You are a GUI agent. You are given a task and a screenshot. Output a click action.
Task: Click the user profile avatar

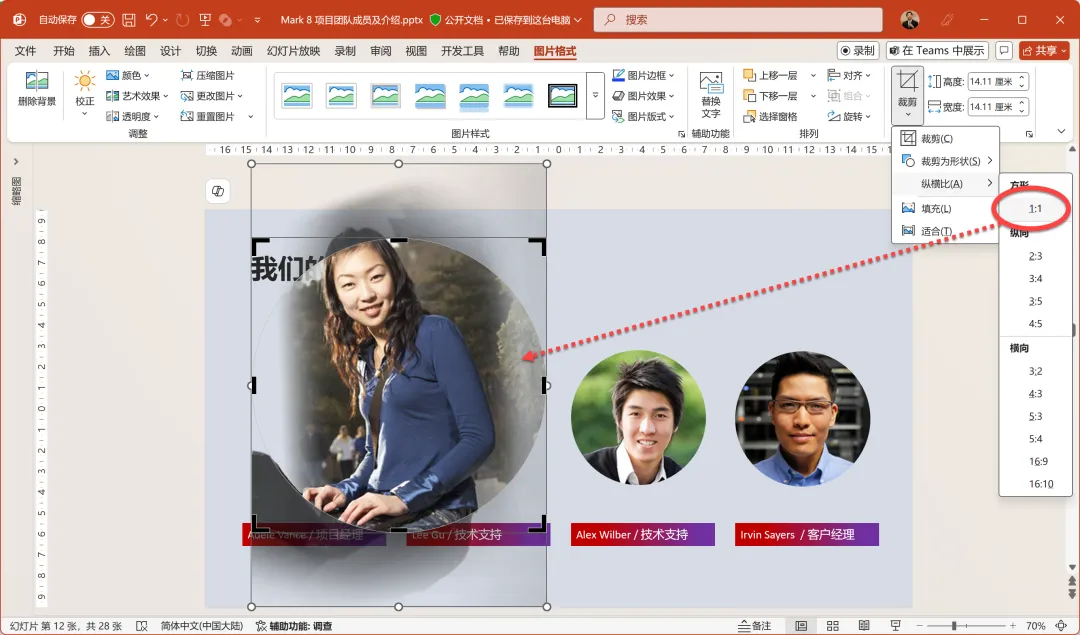[x=910, y=20]
